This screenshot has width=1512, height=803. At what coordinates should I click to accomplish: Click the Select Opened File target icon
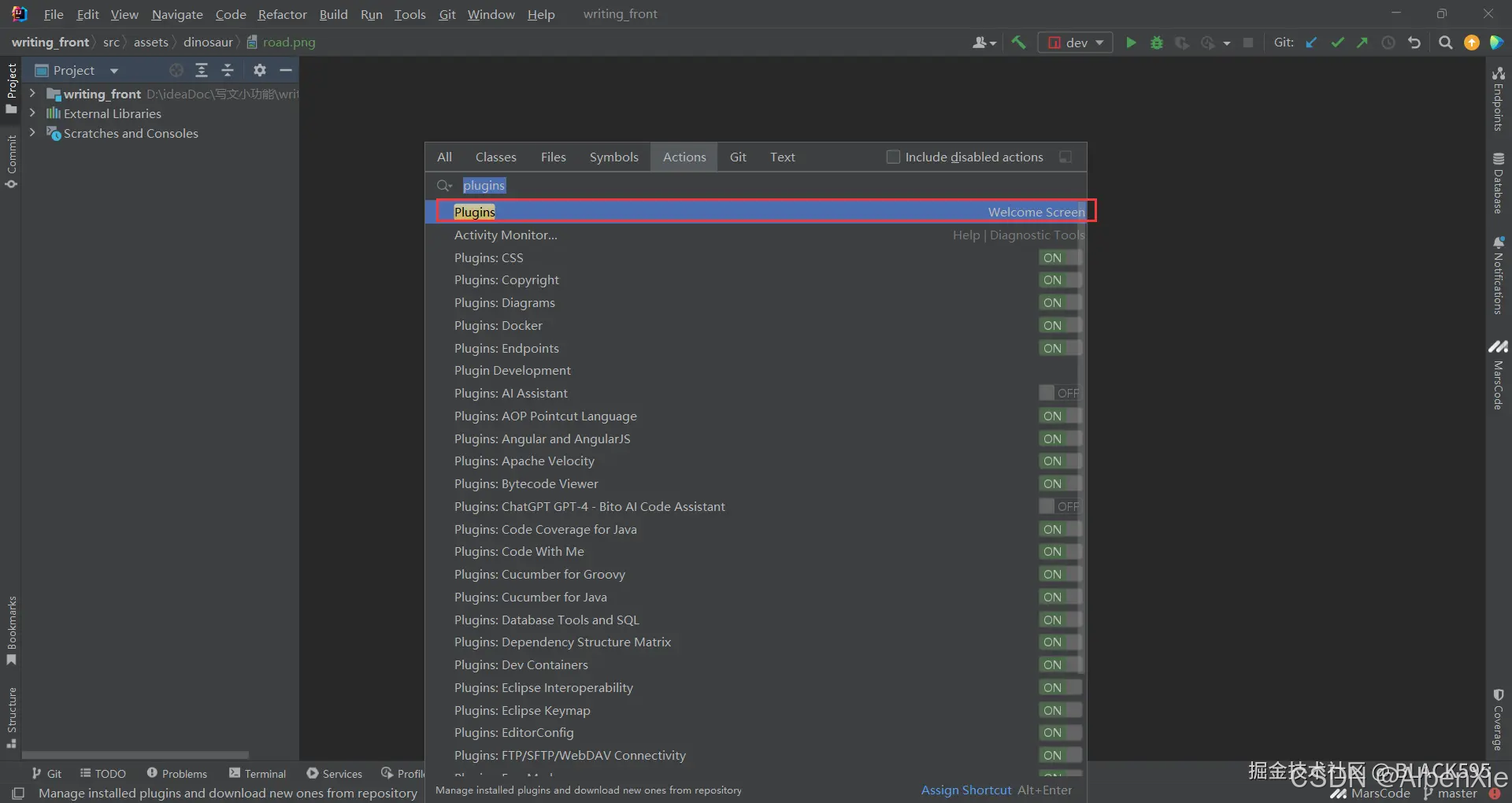click(x=176, y=70)
